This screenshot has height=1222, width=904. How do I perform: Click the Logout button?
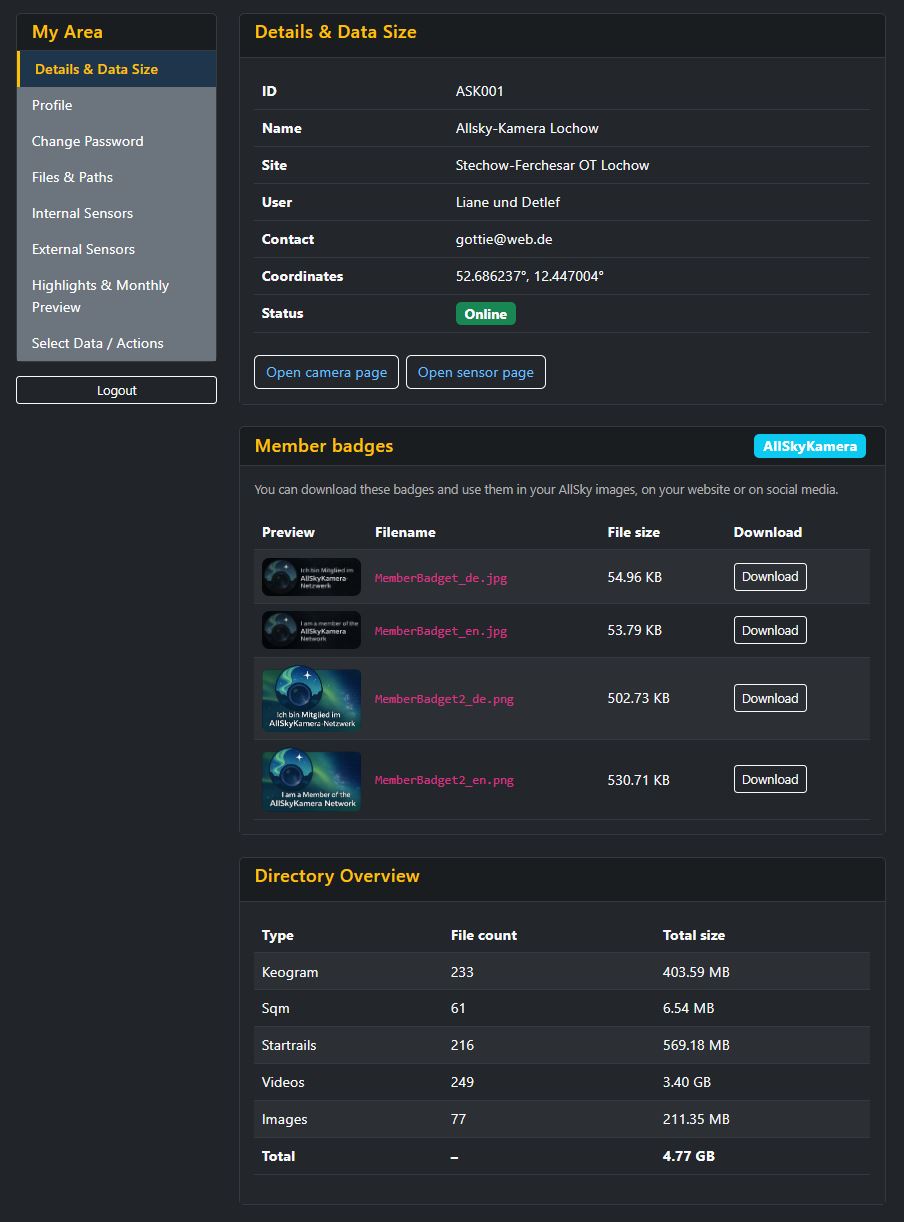tap(116, 390)
